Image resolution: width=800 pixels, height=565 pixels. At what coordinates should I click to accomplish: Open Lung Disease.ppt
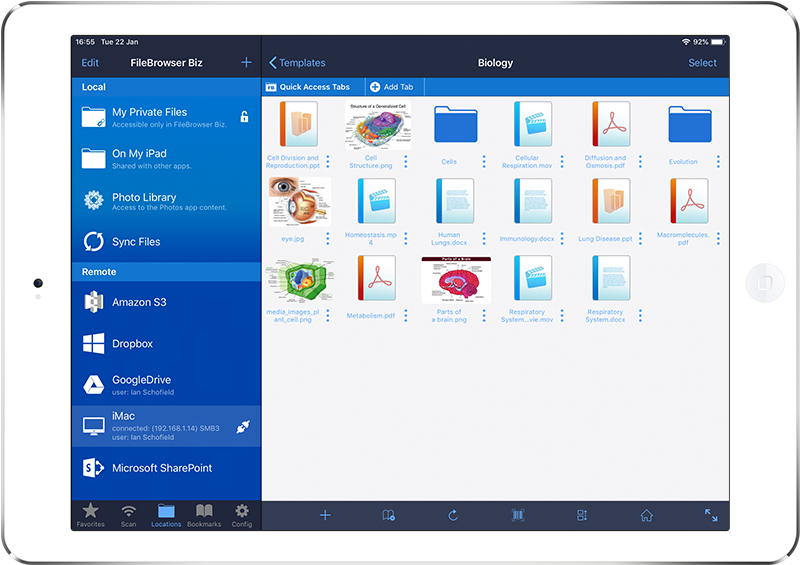click(x=611, y=201)
